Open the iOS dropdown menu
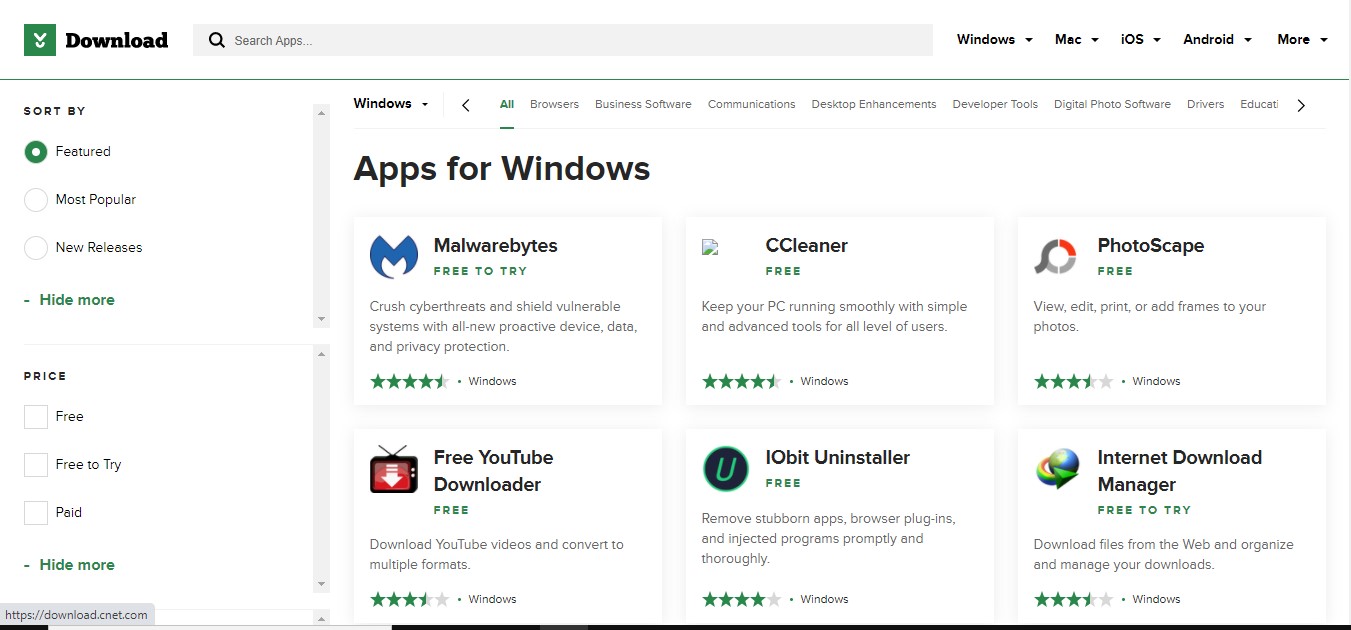Image resolution: width=1351 pixels, height=630 pixels. [1141, 40]
